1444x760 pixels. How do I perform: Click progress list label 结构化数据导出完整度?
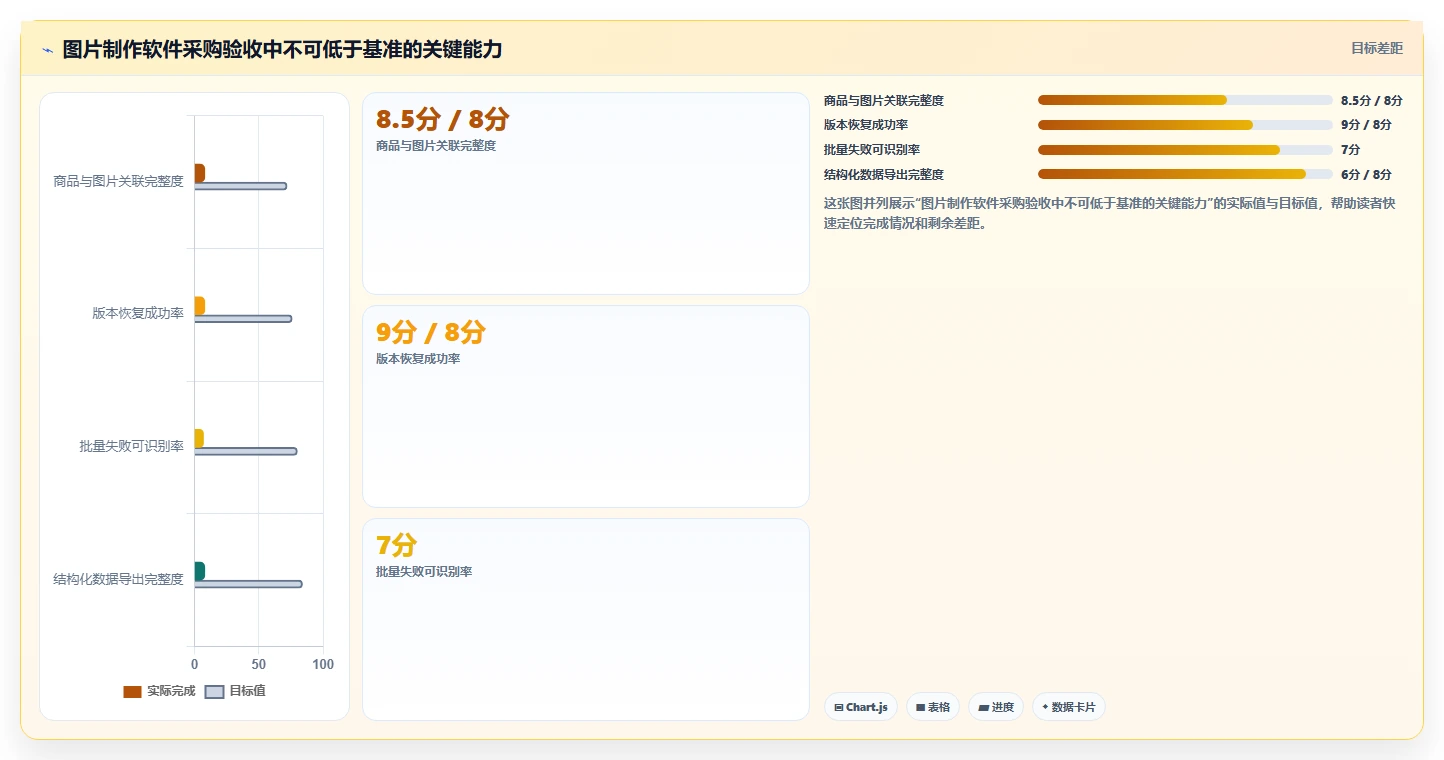(884, 175)
